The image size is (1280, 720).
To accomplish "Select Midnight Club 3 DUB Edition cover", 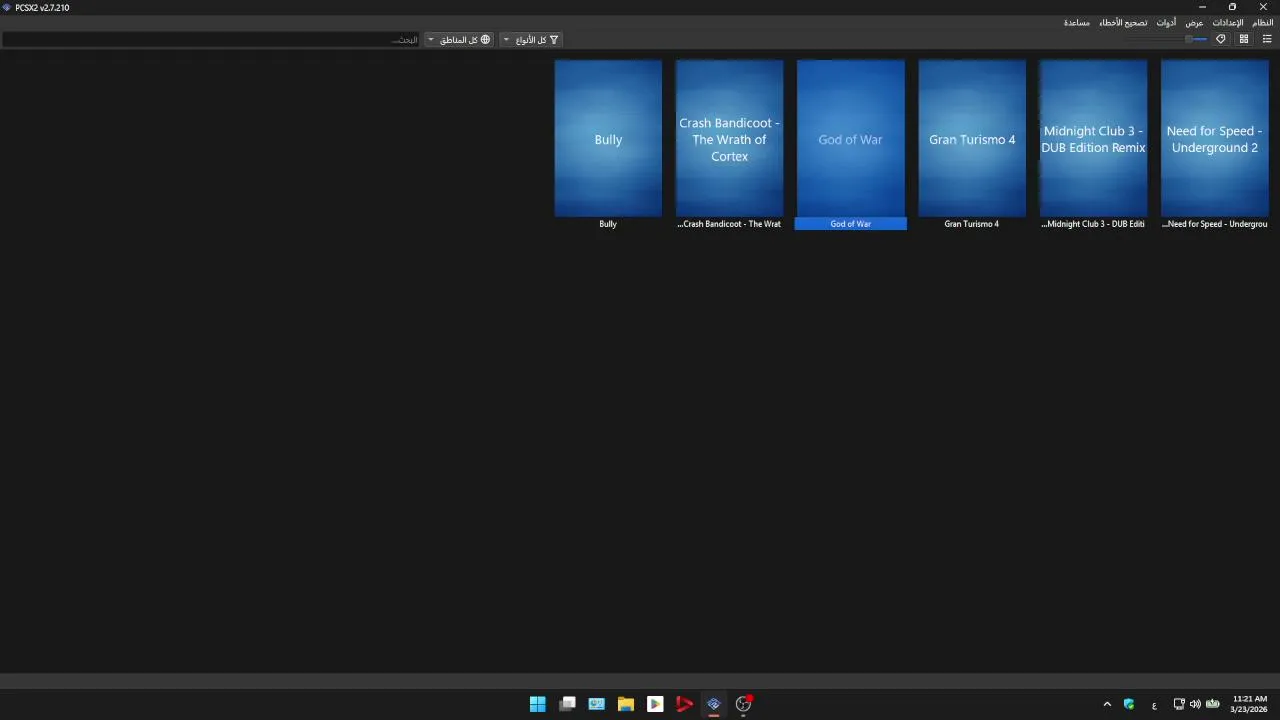I will [1093, 138].
